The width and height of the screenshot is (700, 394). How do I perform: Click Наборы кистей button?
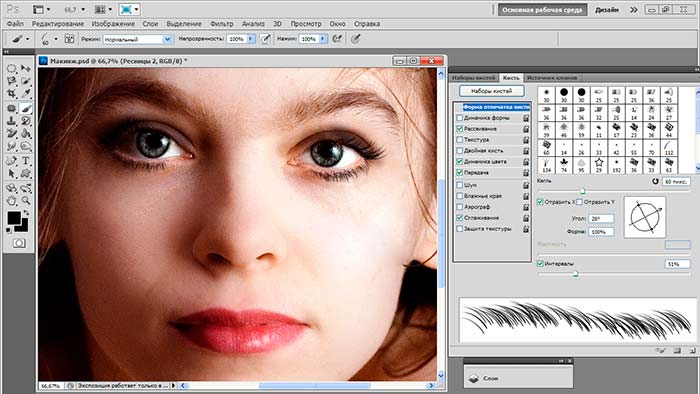tap(492, 91)
